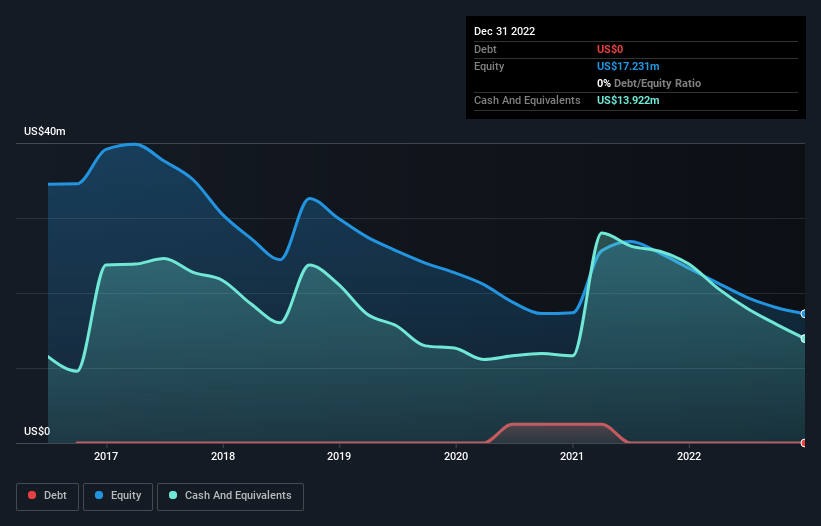821x526 pixels.
Task: Click the Dec 31 2022 tooltip date
Action: pyautogui.click(x=505, y=31)
